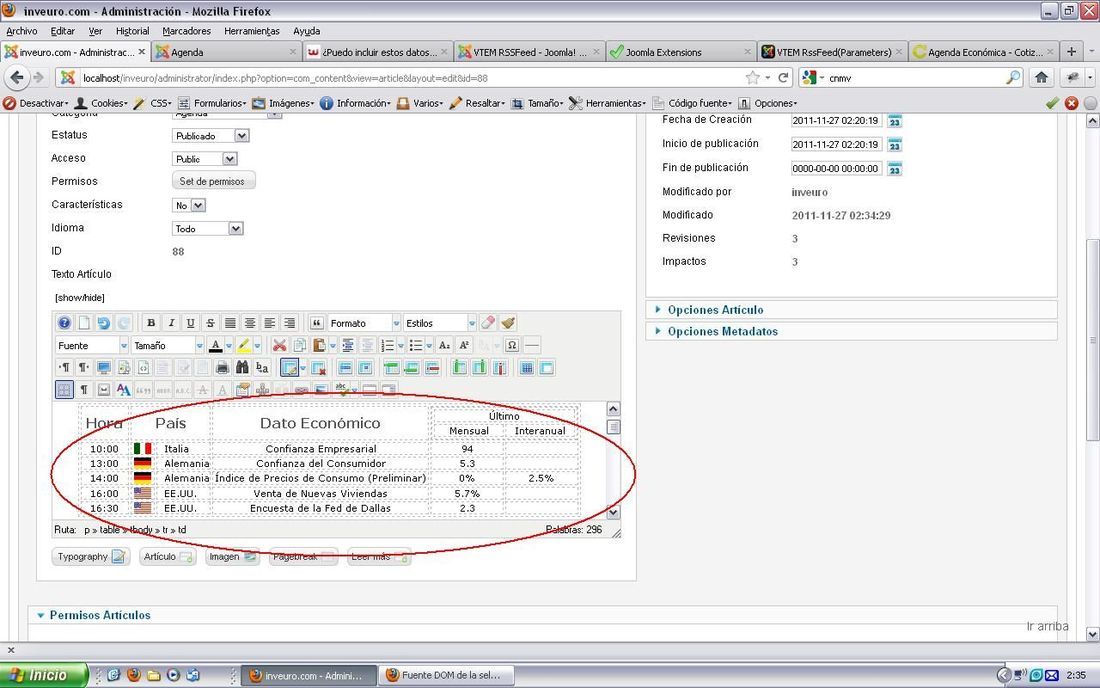
Task: Click the Imagen button below editor
Action: point(232,556)
